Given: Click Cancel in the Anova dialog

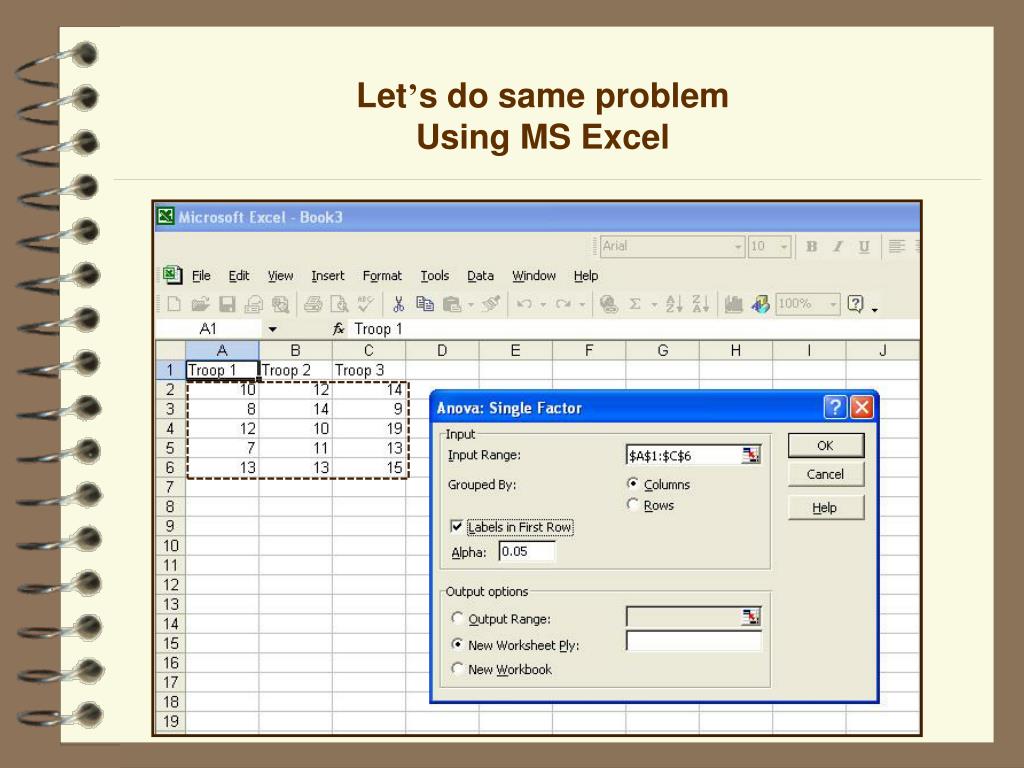Looking at the screenshot, I should (x=825, y=474).
